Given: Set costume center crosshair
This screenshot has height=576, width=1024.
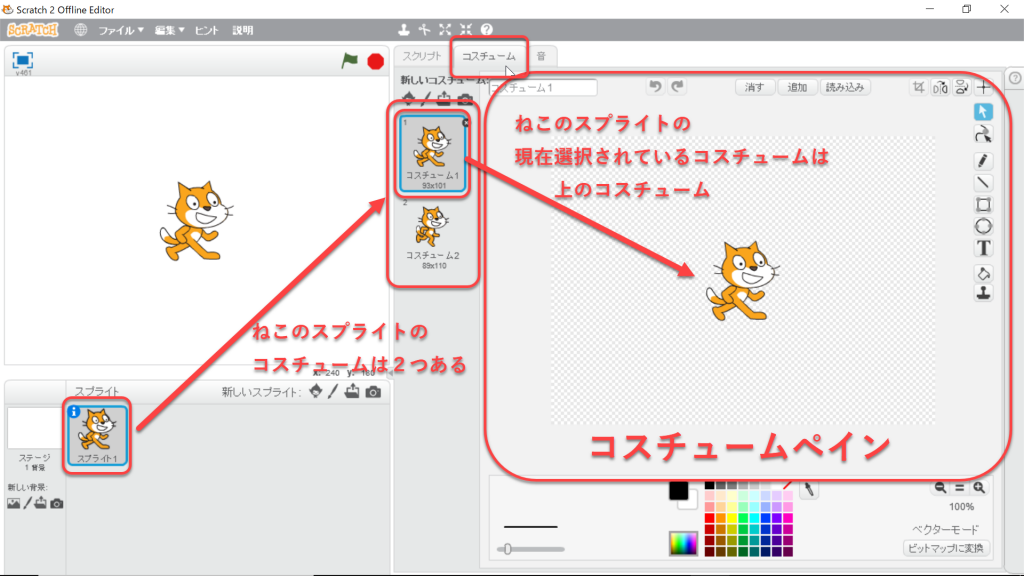Looking at the screenshot, I should point(984,87).
